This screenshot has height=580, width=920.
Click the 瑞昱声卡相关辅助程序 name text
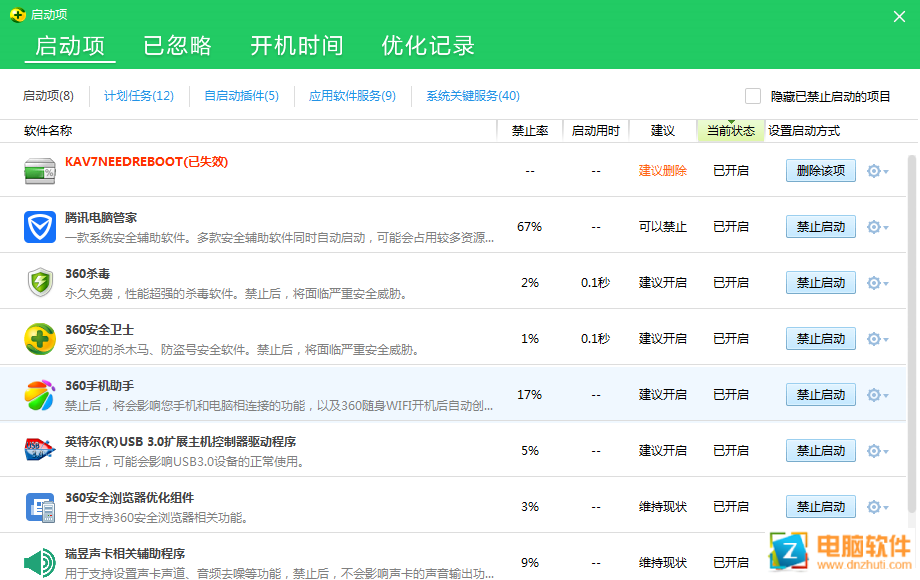(125, 554)
